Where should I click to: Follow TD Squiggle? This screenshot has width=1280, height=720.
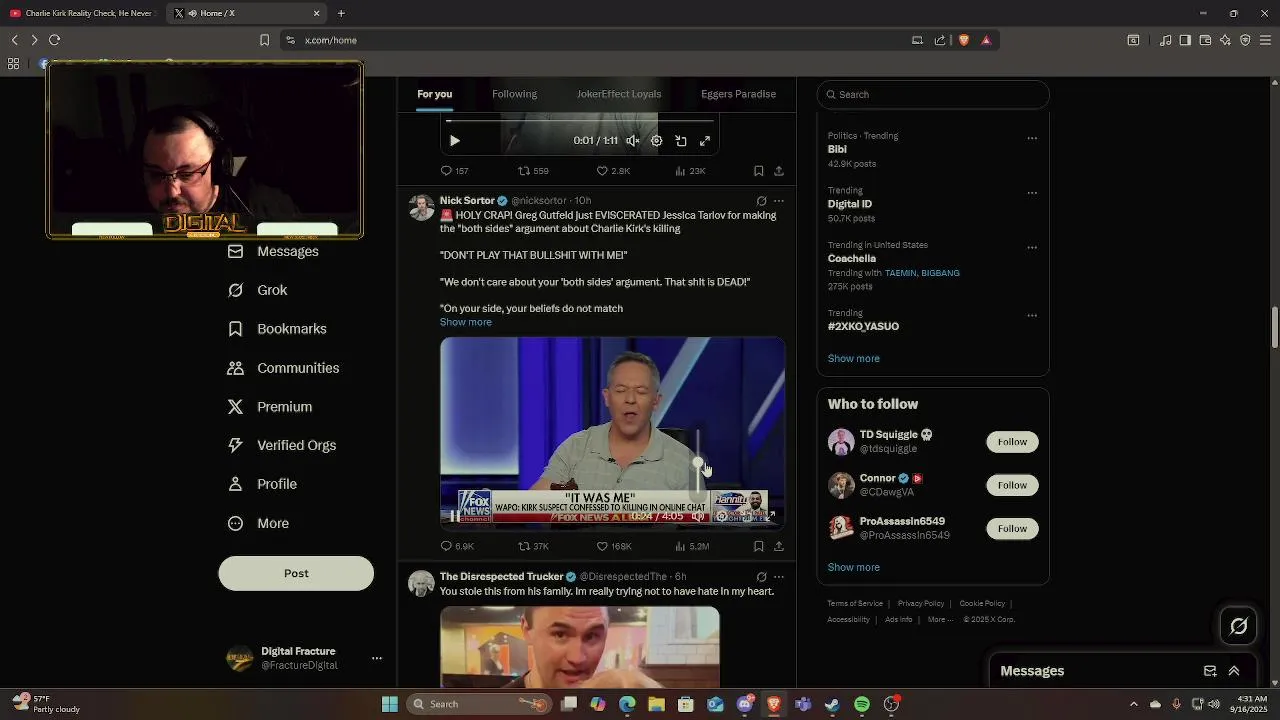click(1012, 442)
